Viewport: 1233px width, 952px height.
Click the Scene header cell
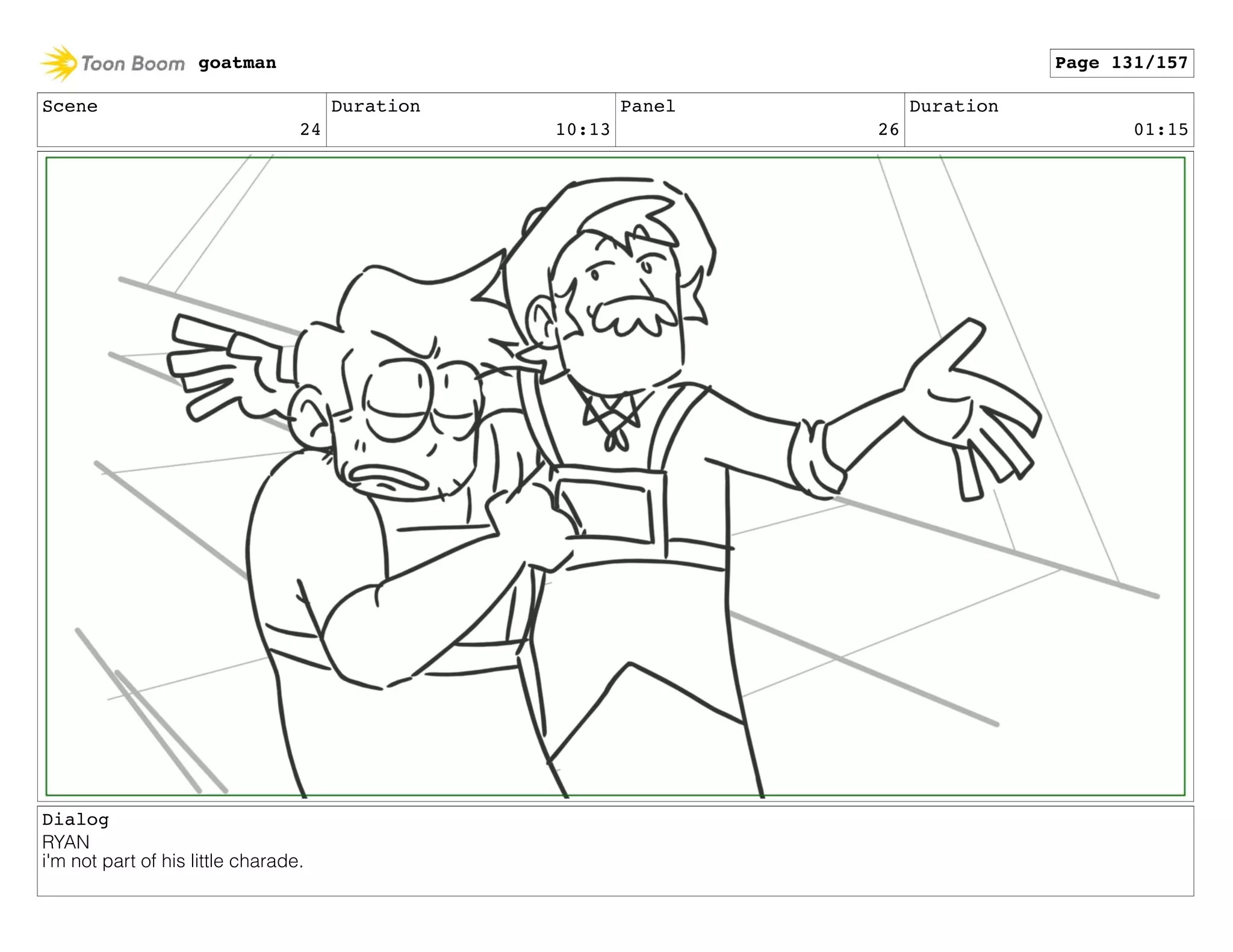(x=70, y=107)
